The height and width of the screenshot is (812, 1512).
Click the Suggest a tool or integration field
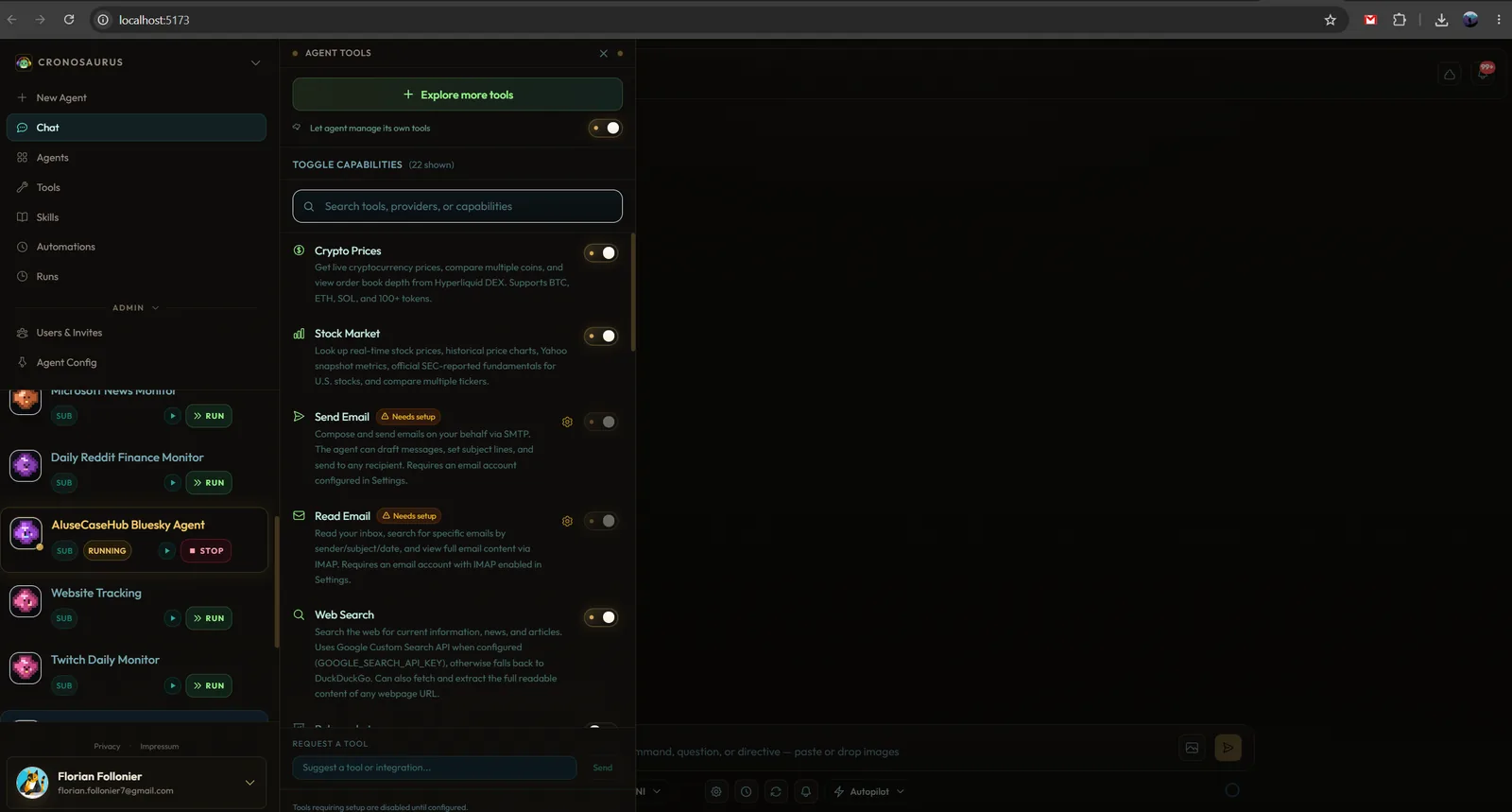pos(435,768)
